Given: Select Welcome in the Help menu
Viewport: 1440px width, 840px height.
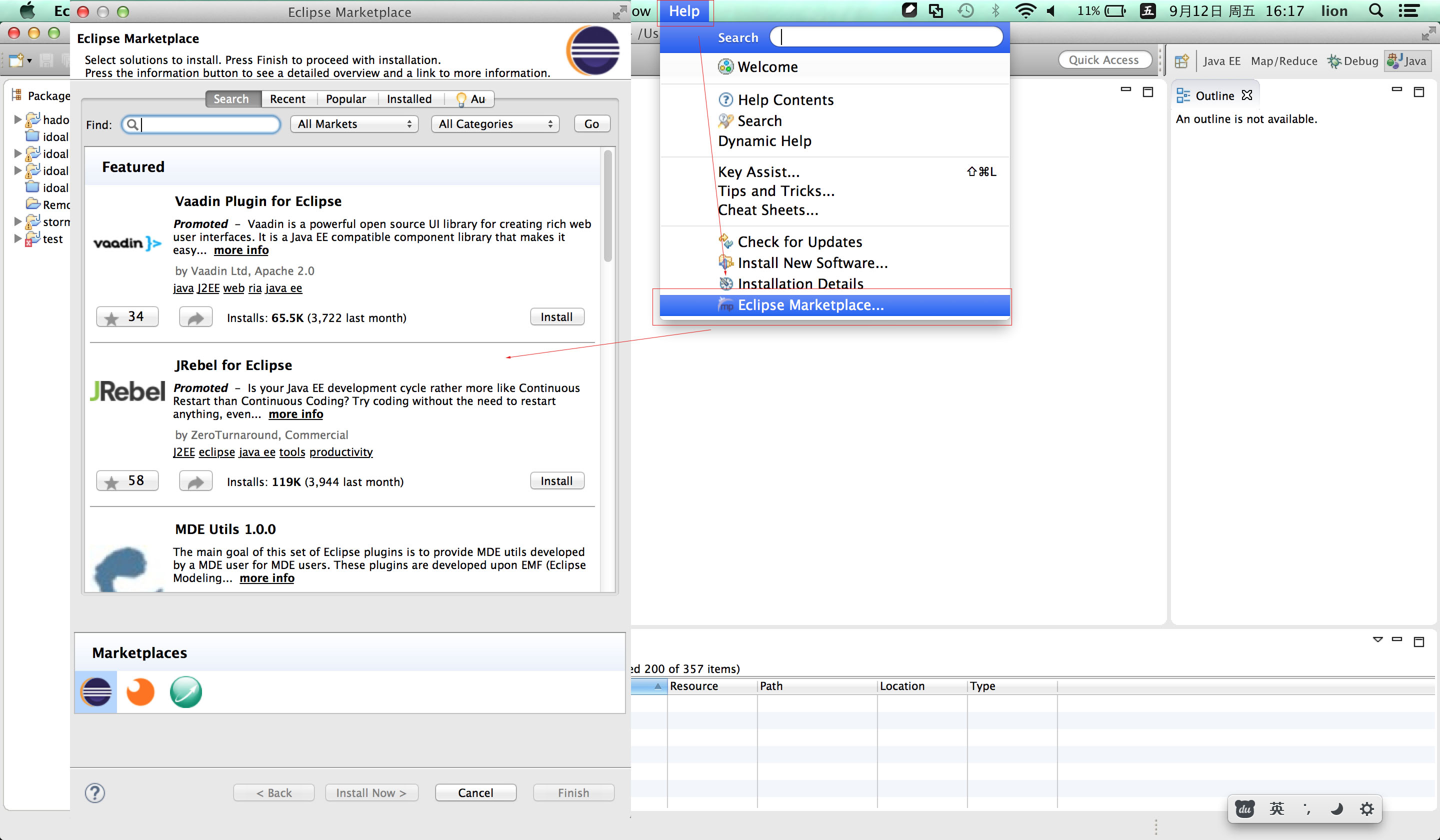Looking at the screenshot, I should point(834,67).
